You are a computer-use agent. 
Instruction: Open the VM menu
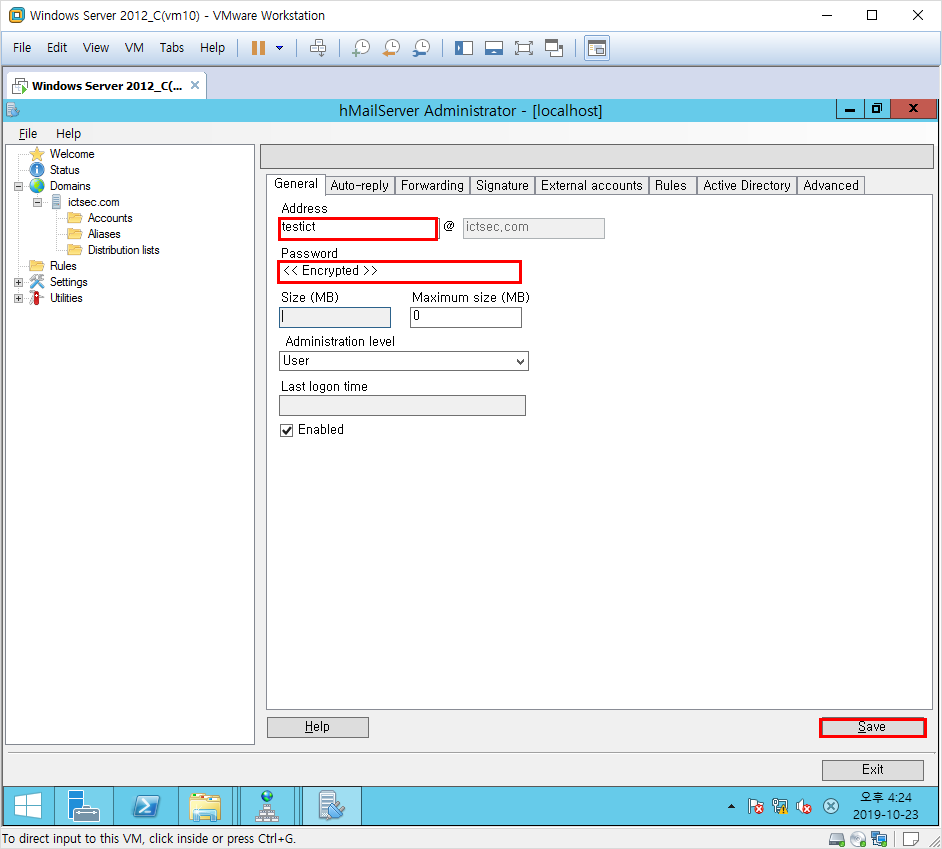pyautogui.click(x=134, y=47)
